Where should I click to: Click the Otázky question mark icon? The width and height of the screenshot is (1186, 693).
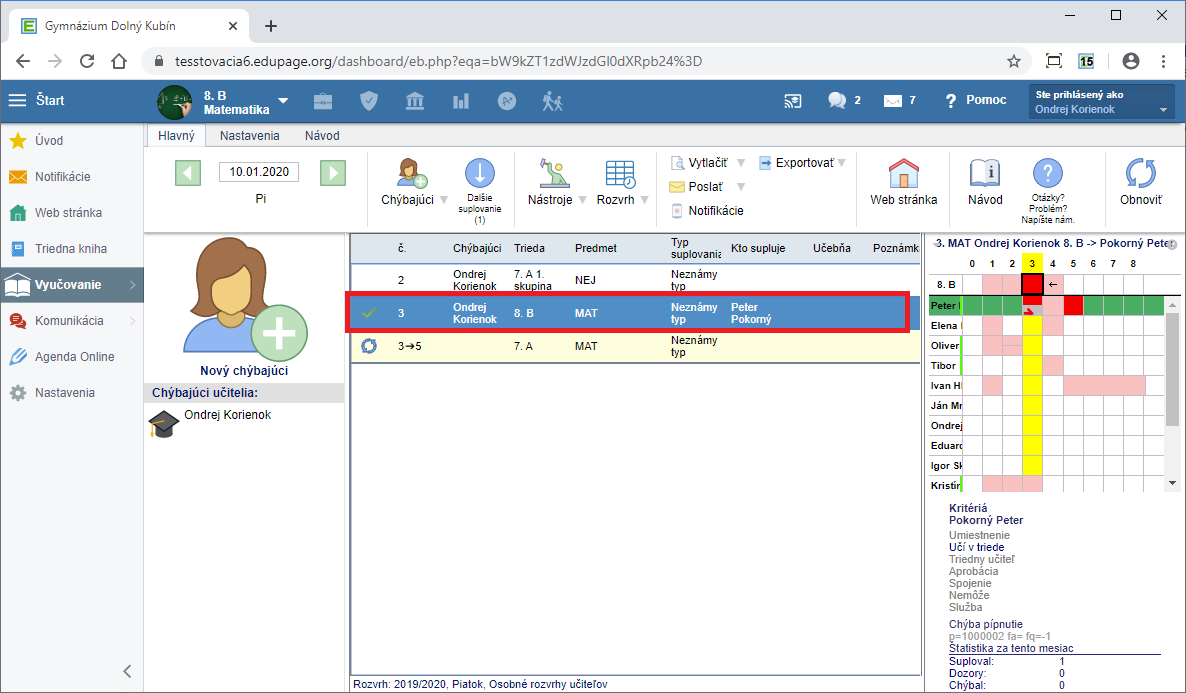pos(1047,174)
